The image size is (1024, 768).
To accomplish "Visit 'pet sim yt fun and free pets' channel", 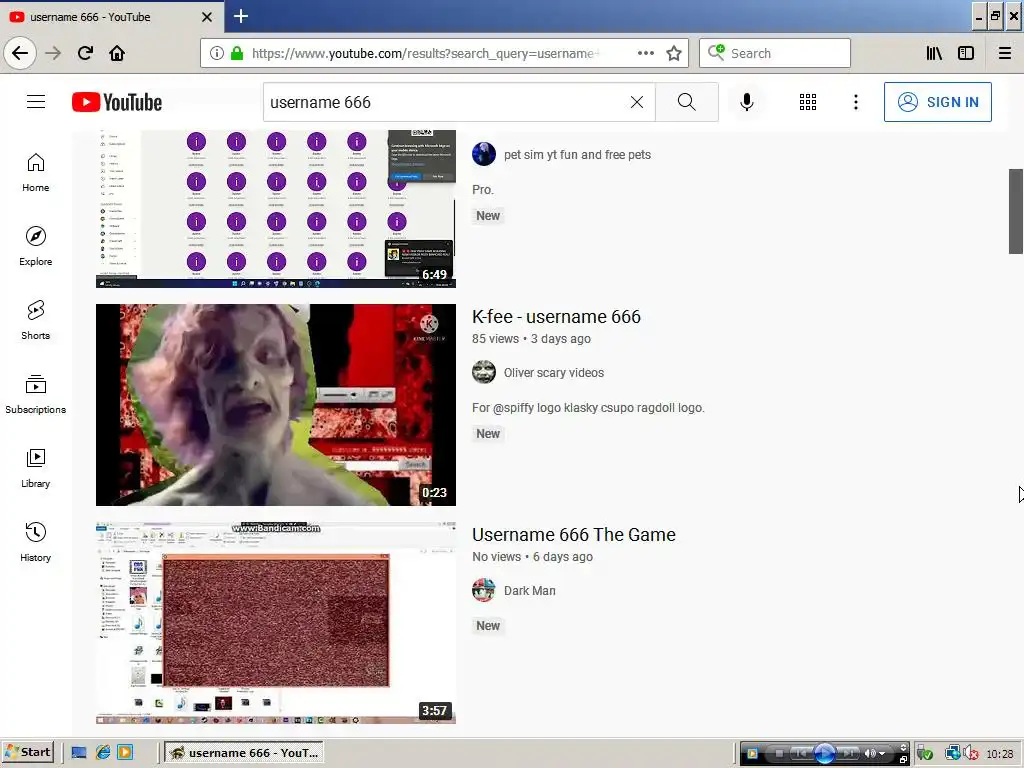I will pos(577,155).
